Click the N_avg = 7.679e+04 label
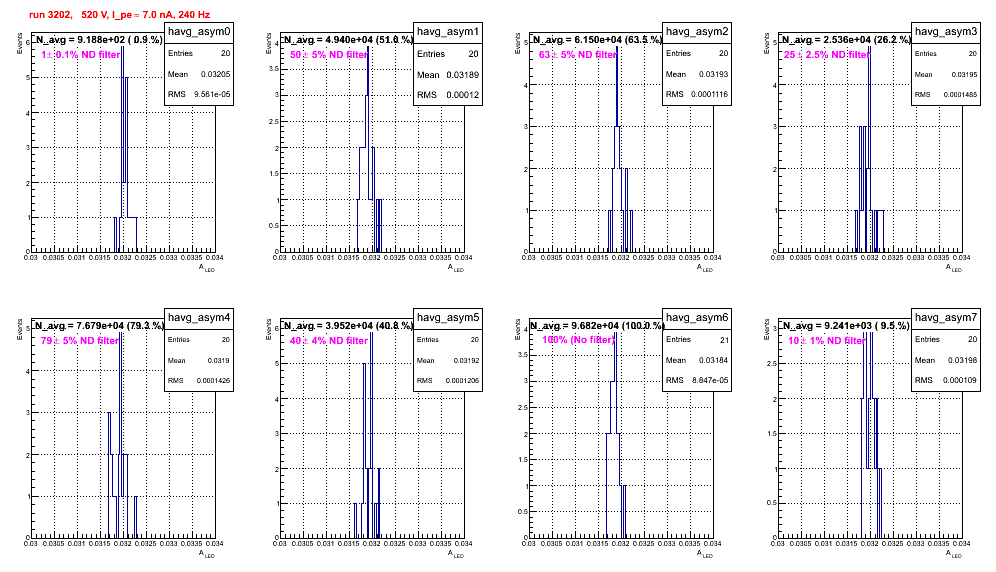This screenshot has height=572, width=996. 98,325
